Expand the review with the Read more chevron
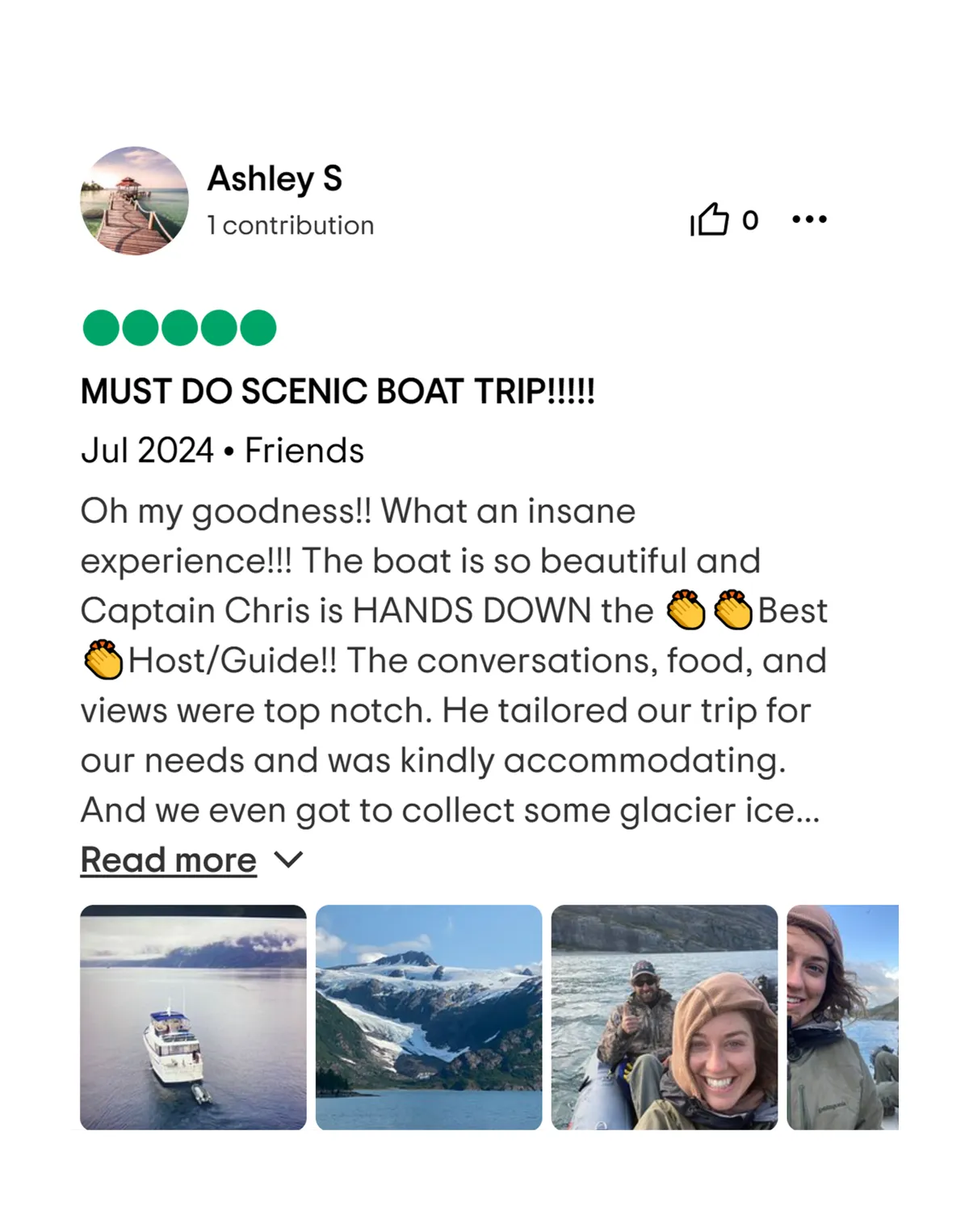Screen dimensions: 969x1232 pos(288,860)
